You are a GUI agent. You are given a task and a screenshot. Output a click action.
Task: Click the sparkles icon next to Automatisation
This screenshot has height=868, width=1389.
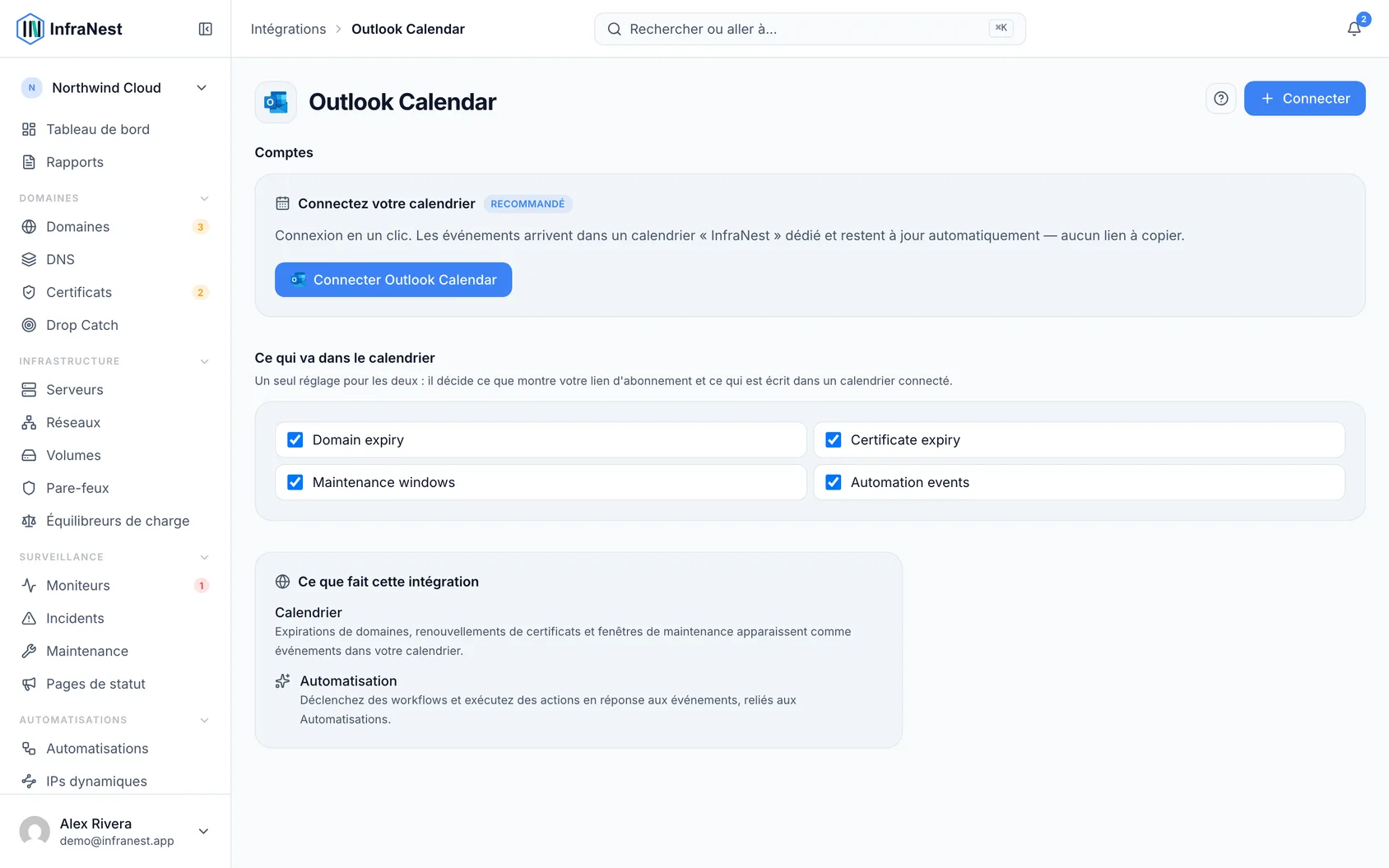282,681
